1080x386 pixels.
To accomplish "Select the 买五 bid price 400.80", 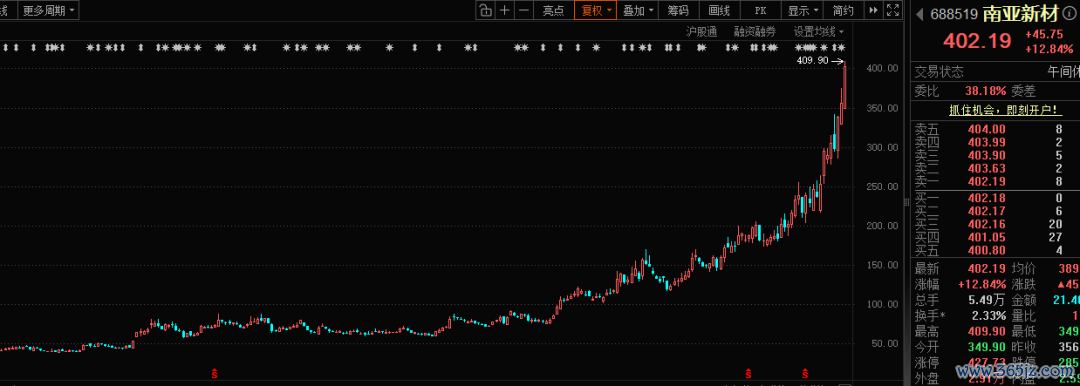I will pyautogui.click(x=986, y=250).
